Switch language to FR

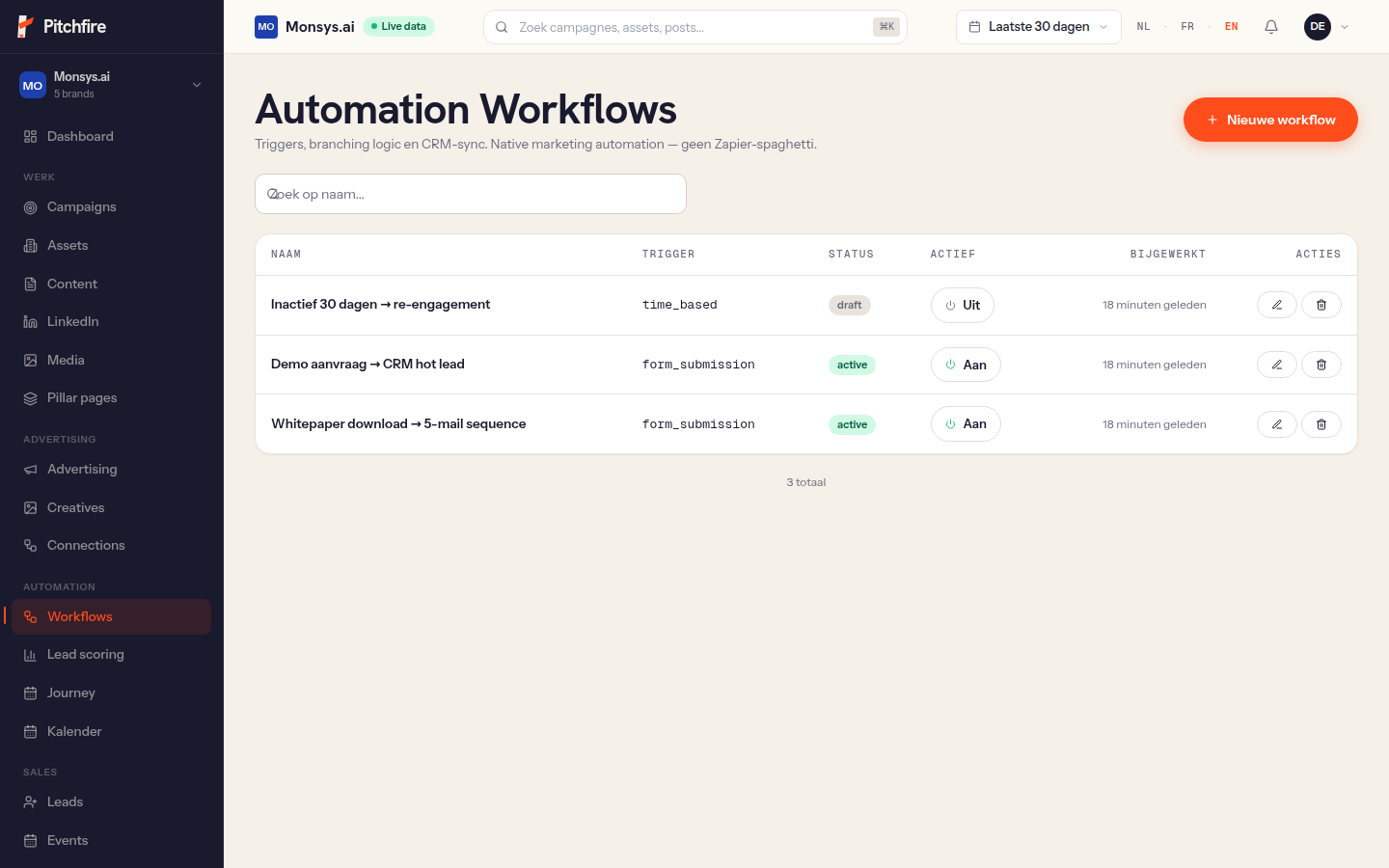pyautogui.click(x=1187, y=27)
